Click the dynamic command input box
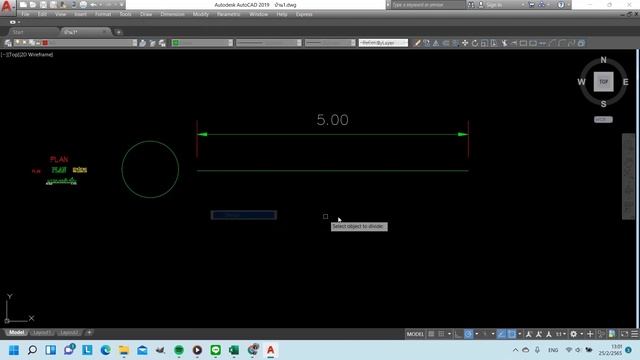640x360 pixels. tap(244, 215)
